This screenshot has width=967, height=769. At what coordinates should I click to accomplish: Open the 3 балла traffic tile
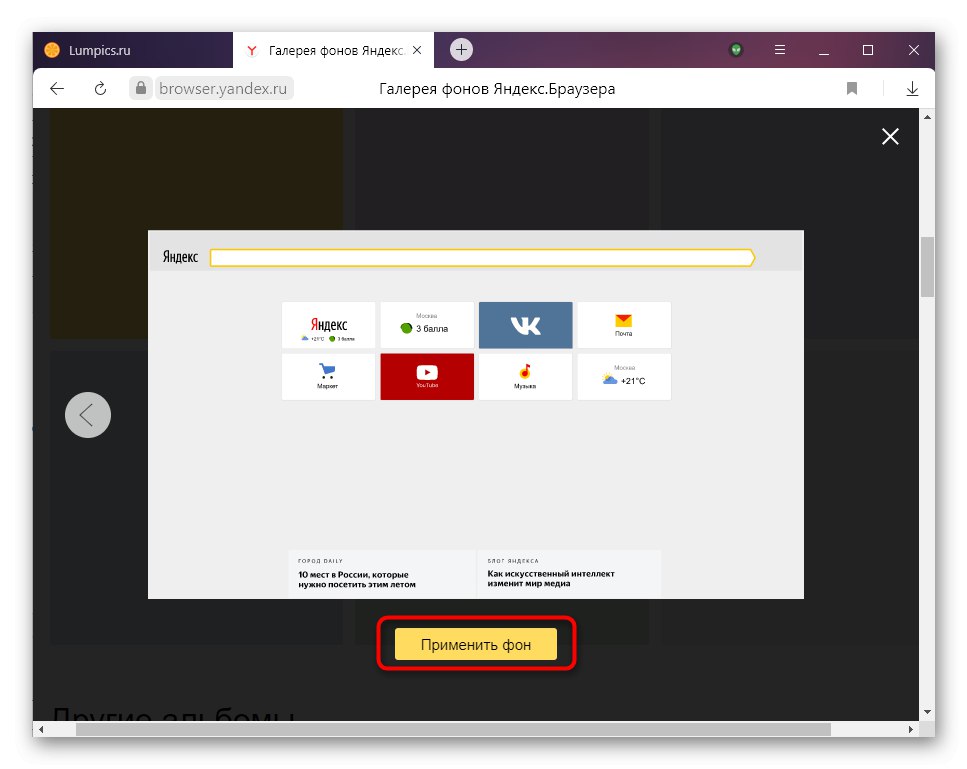pos(427,325)
